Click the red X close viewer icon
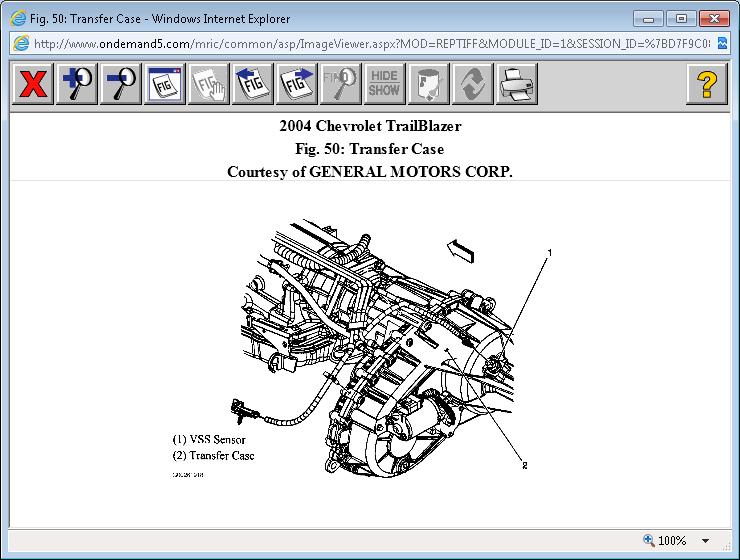The height and width of the screenshot is (560, 740). coord(33,84)
